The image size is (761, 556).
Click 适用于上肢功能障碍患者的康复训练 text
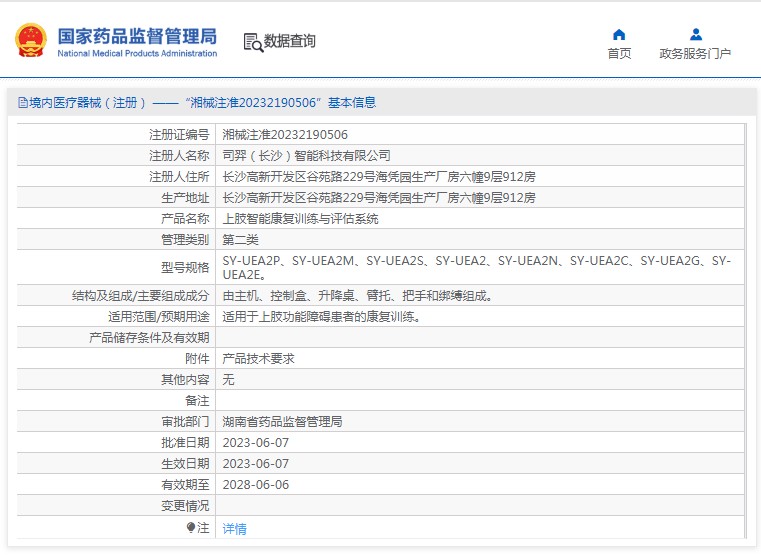(x=321, y=317)
